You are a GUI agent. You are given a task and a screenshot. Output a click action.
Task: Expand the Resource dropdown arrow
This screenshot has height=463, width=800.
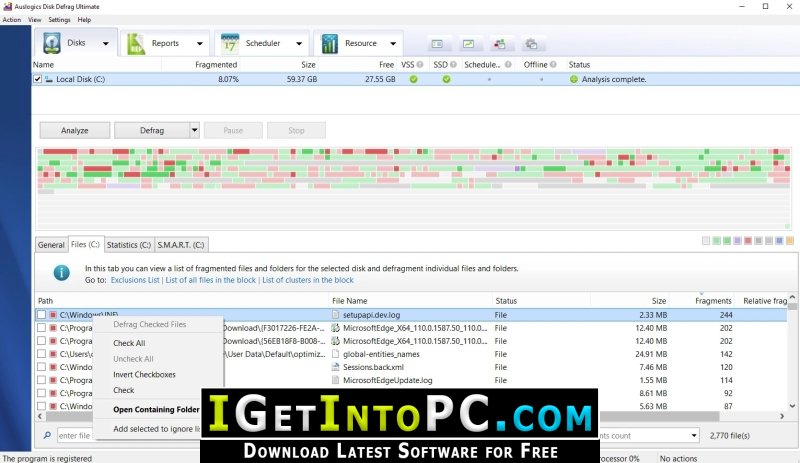click(393, 44)
